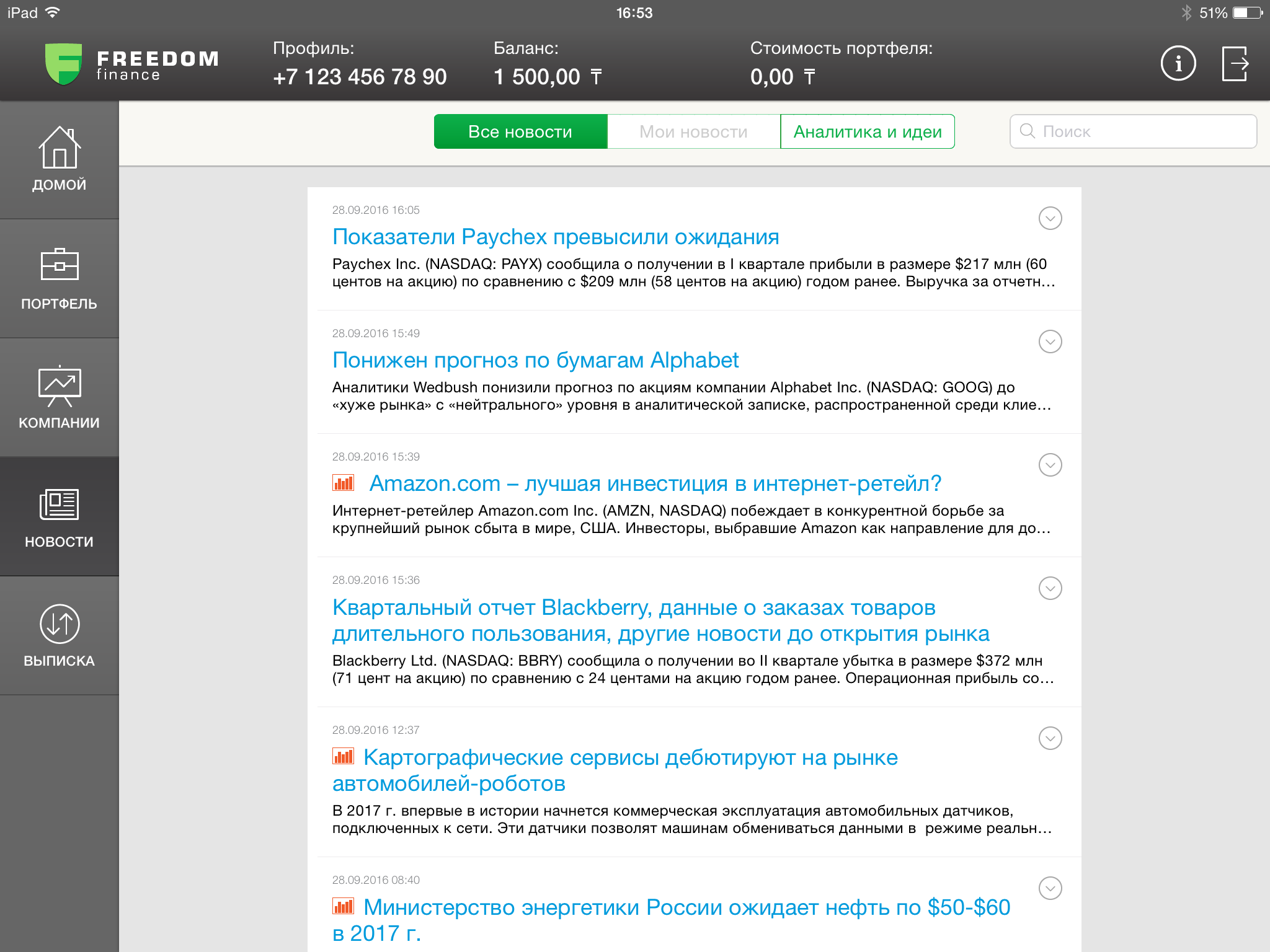The height and width of the screenshot is (952, 1270).
Task: Open headline Министерство энергетики России ожидает нефть
Action: tap(672, 920)
